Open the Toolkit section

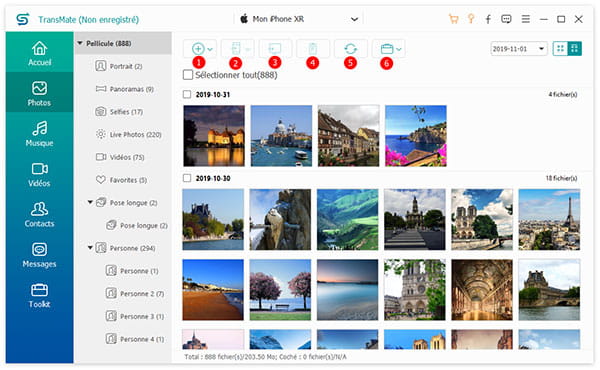click(39, 295)
